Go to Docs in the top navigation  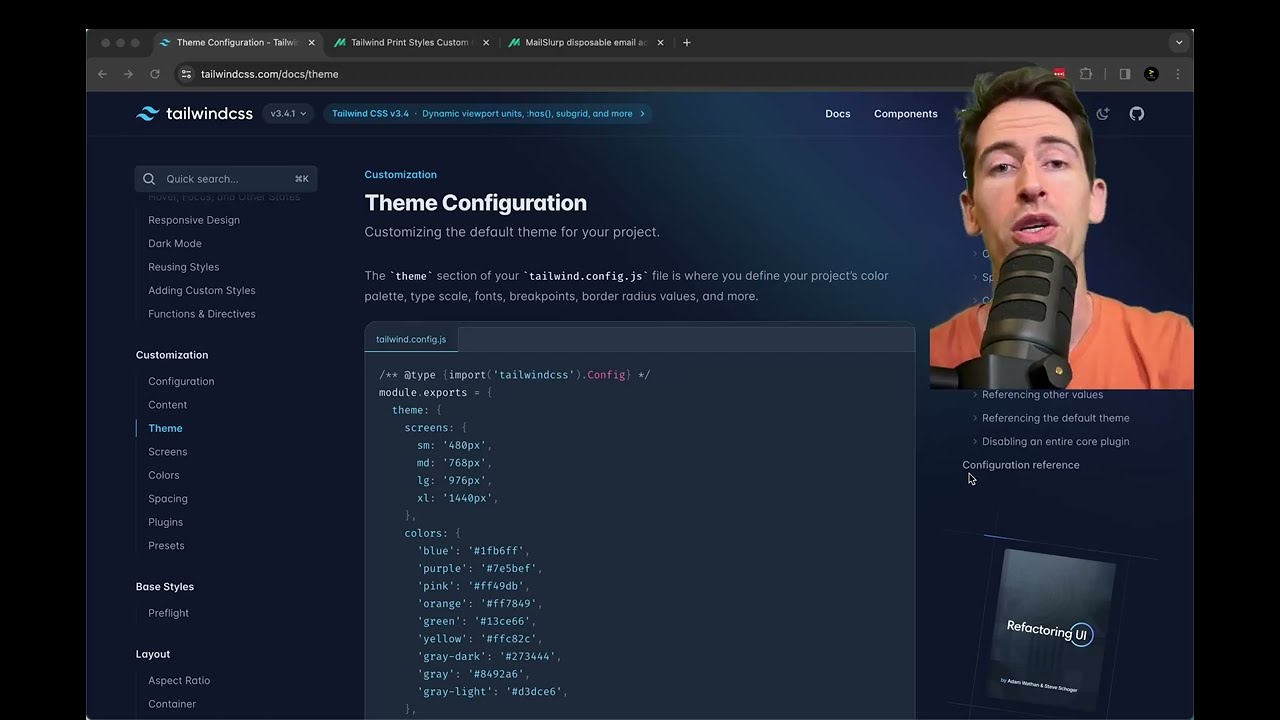coord(838,114)
